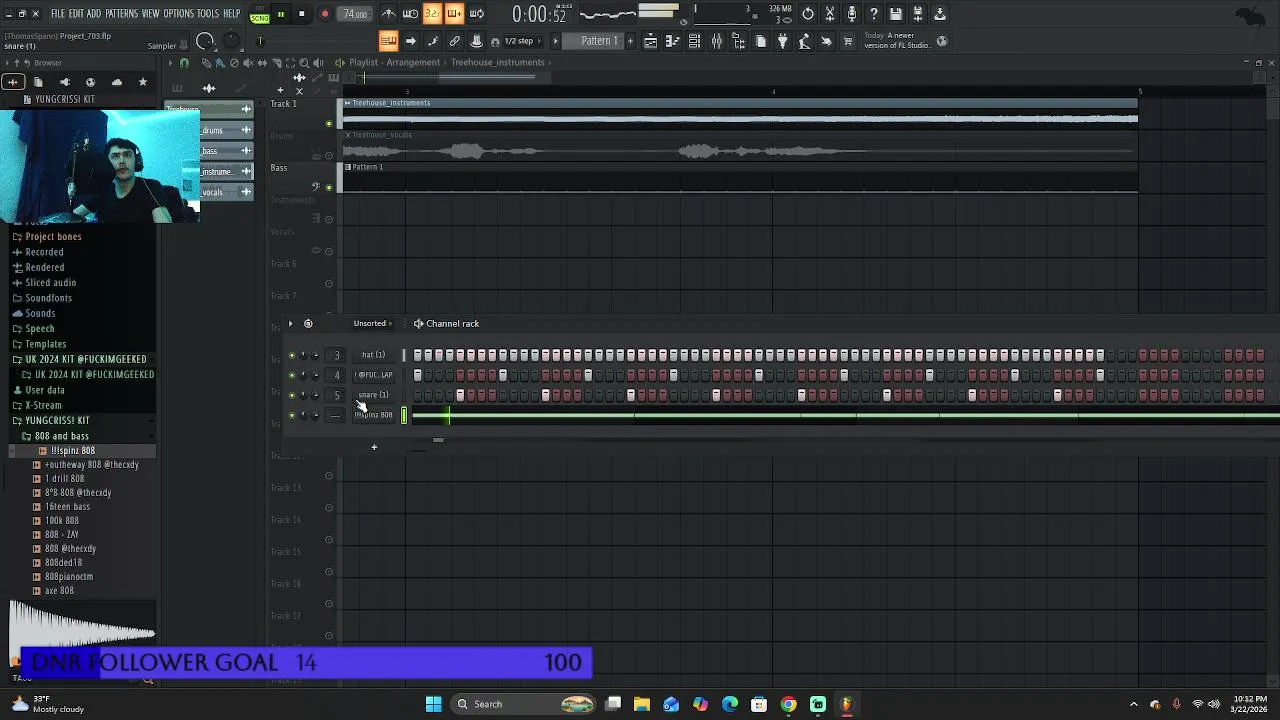Click the stamp tool icon in toolbar
The image size is (1280, 720).
click(x=477, y=41)
